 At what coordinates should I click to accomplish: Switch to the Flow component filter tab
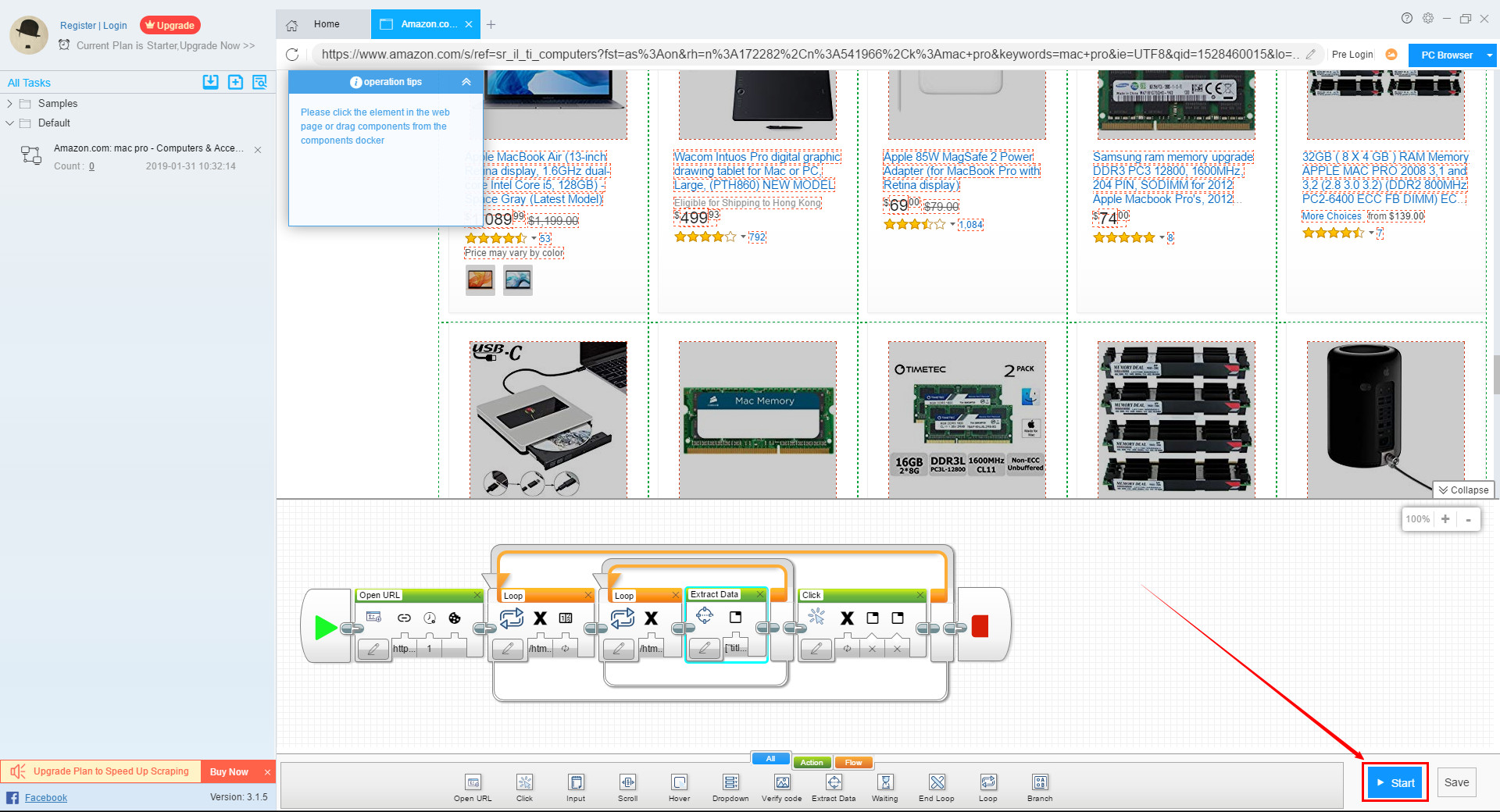(853, 763)
